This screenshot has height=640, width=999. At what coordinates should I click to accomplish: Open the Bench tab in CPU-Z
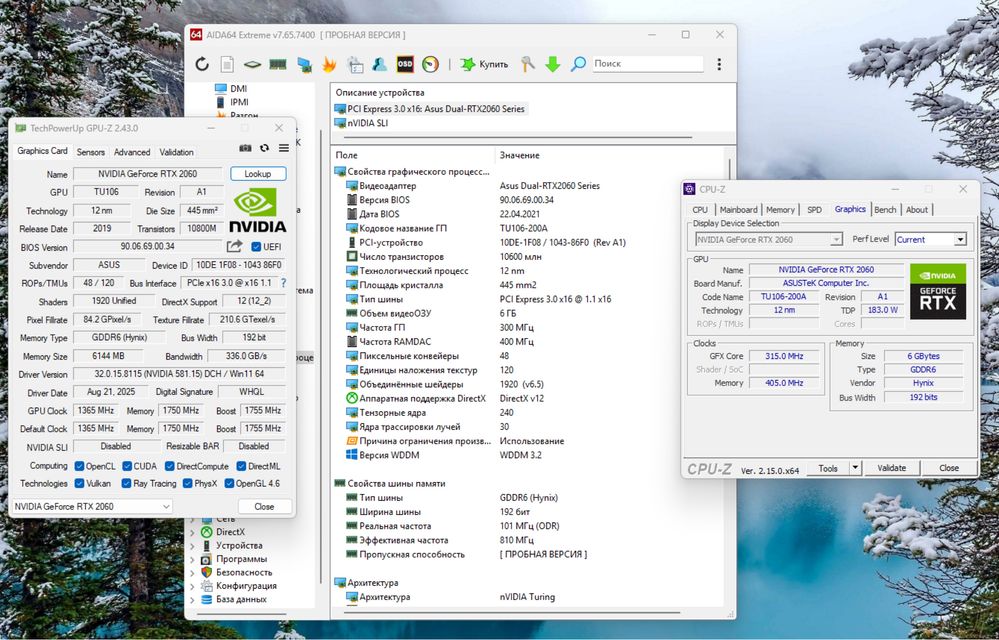coord(885,210)
